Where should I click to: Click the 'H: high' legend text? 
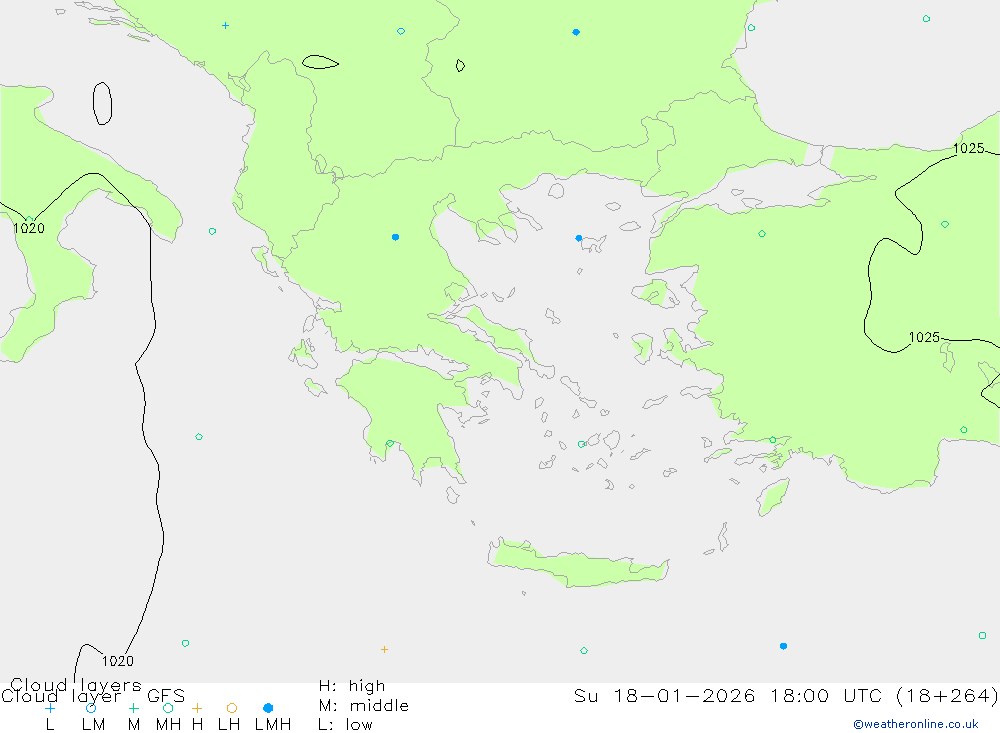tap(352, 686)
